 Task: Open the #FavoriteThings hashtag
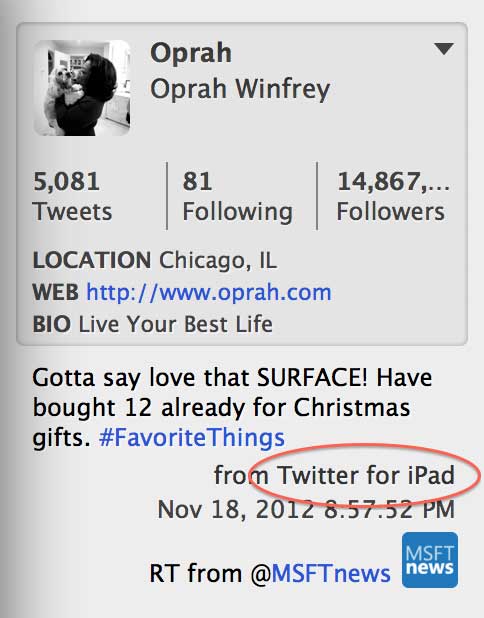192,438
